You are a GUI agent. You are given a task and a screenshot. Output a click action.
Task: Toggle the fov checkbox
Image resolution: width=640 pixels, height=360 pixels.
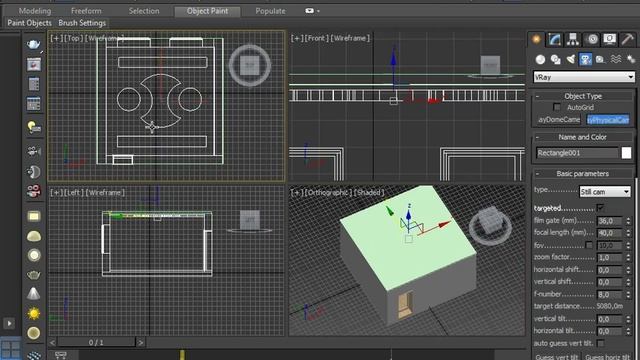coord(589,245)
